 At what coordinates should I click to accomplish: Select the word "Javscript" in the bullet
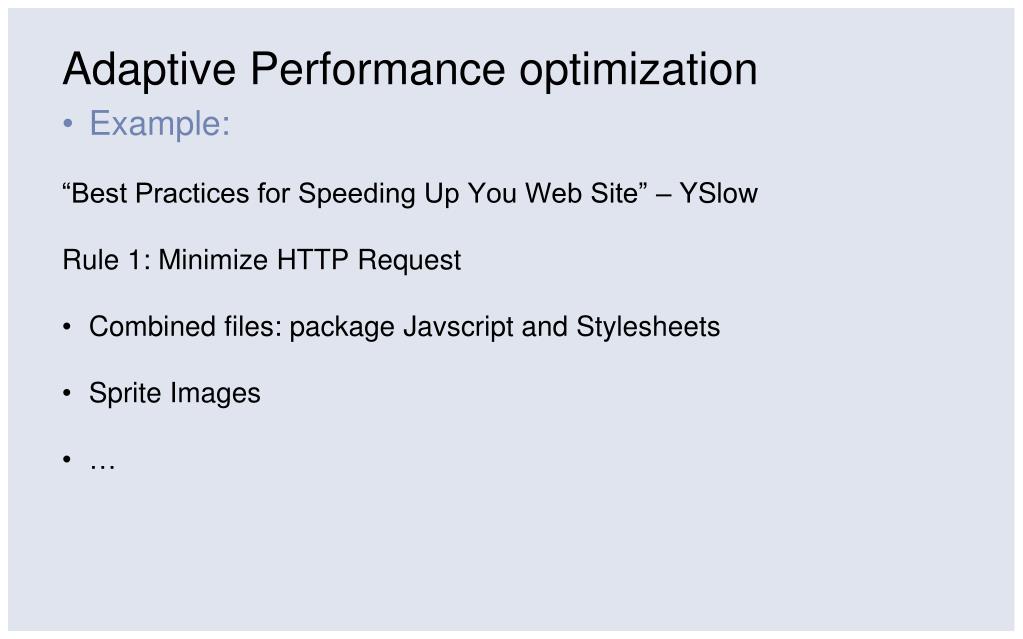pos(458,326)
